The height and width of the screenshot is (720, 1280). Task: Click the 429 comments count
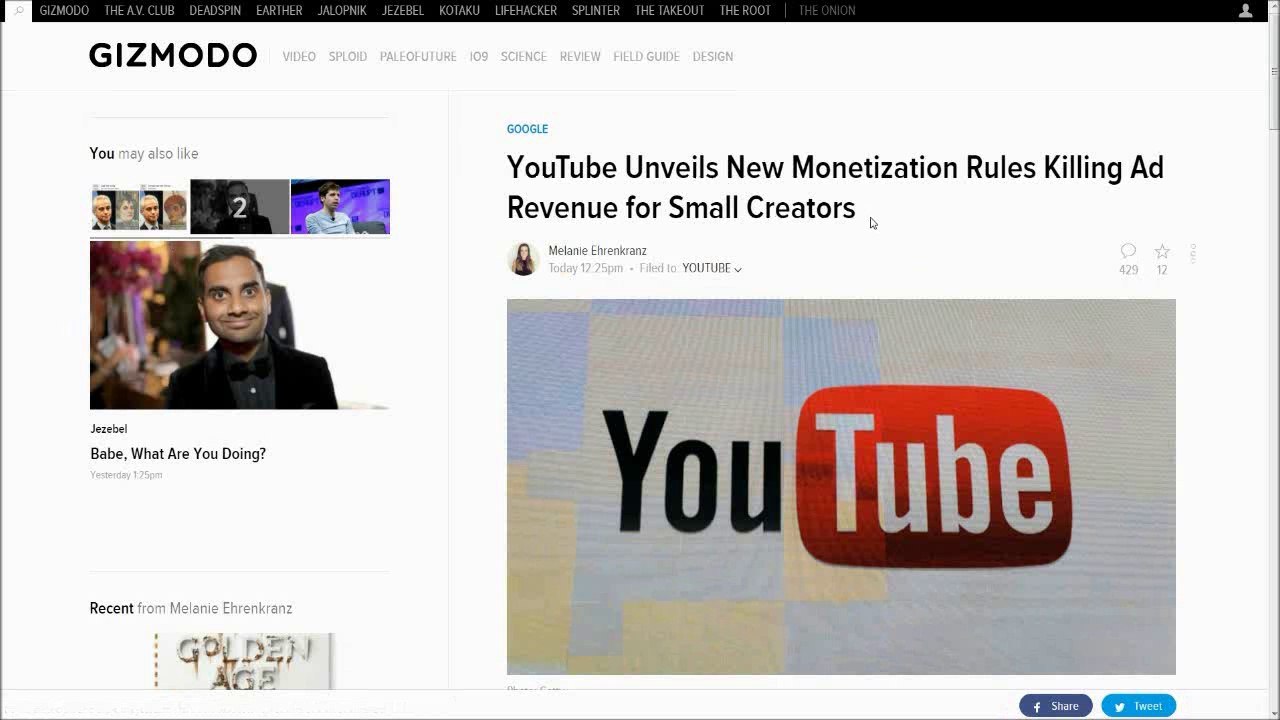coord(1128,270)
